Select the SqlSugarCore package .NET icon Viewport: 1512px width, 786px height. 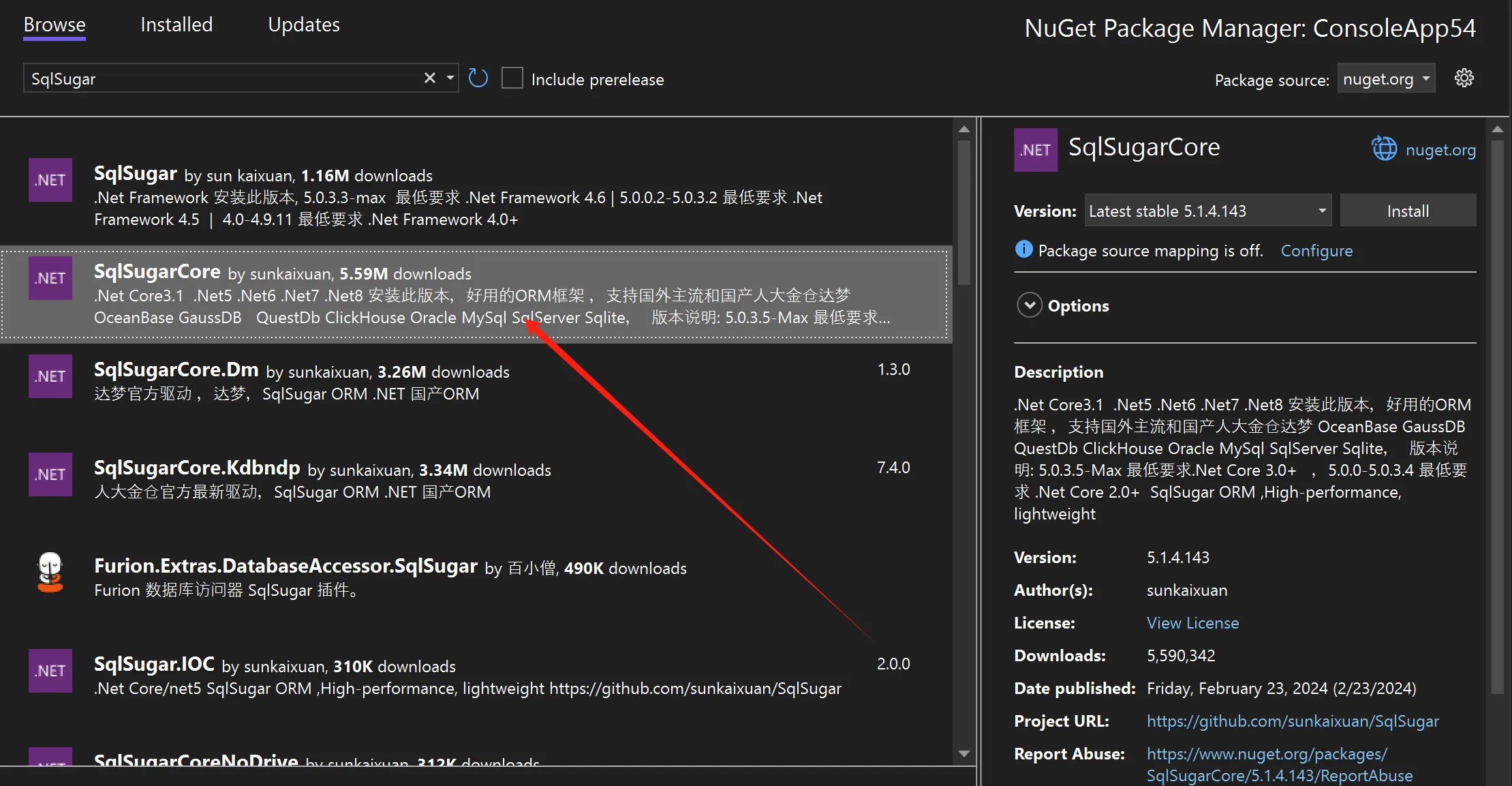50,278
